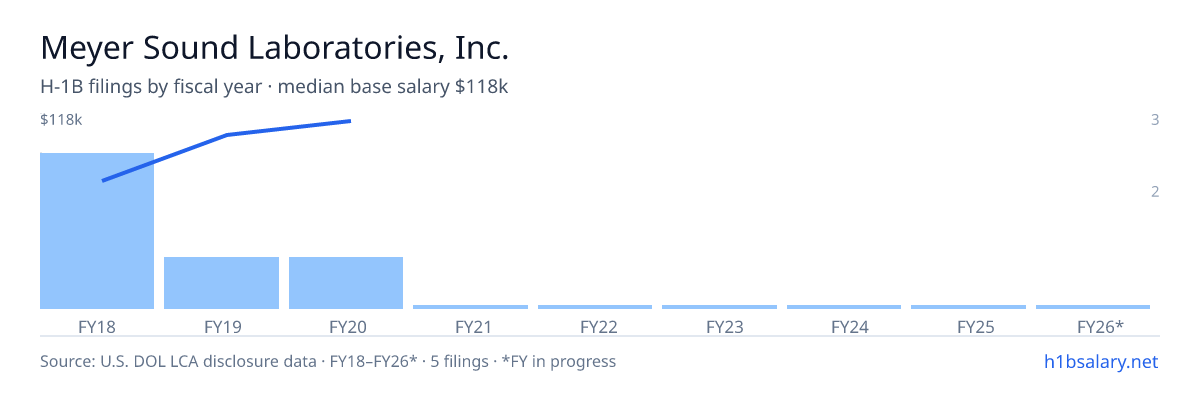Image resolution: width=1200 pixels, height=400 pixels.
Task: Select the FY26* bar stub
Action: pos(1093,307)
